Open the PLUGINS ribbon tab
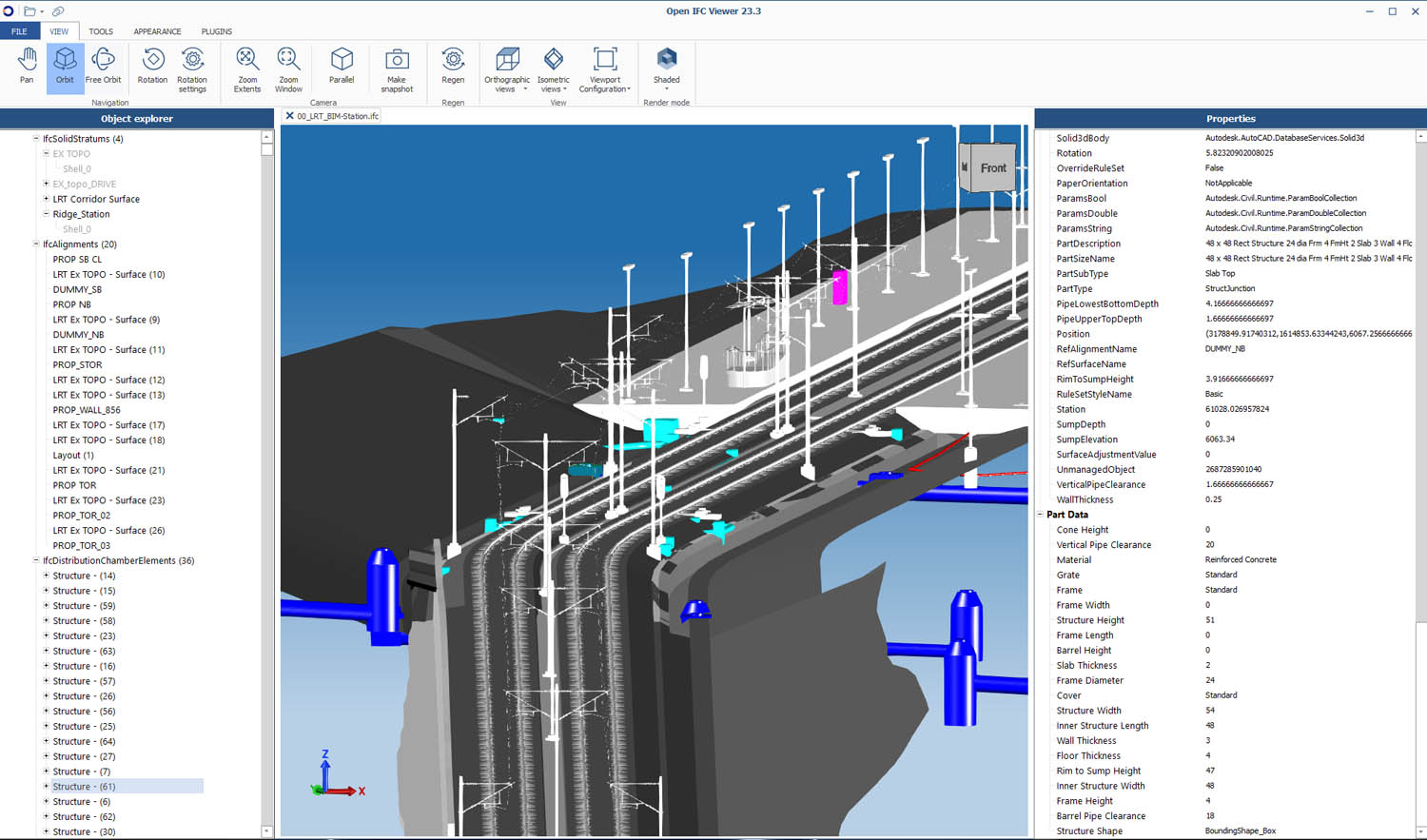The height and width of the screenshot is (840, 1427). [217, 31]
